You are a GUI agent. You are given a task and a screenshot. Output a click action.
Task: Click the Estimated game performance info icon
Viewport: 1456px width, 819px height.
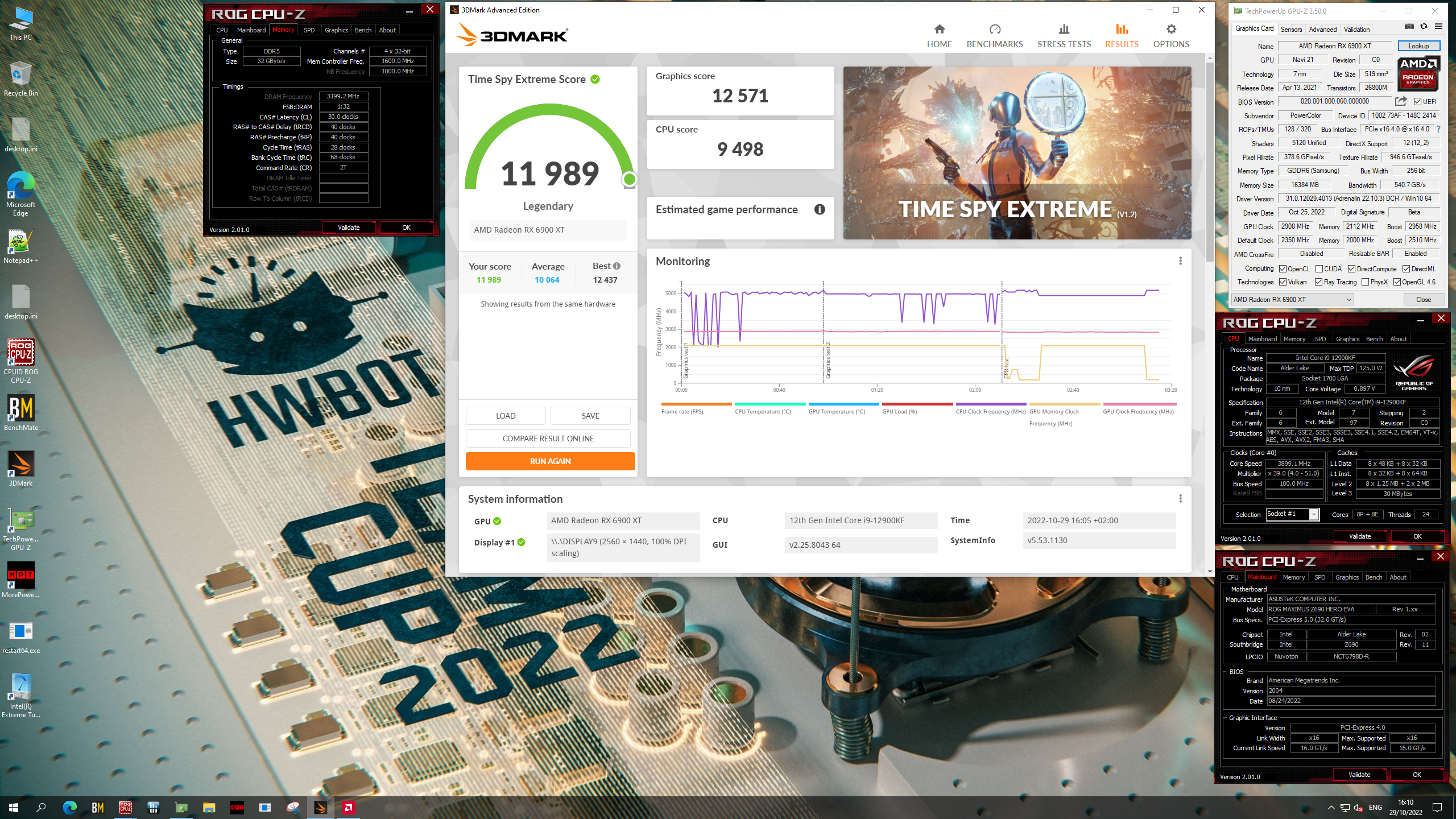(x=819, y=209)
